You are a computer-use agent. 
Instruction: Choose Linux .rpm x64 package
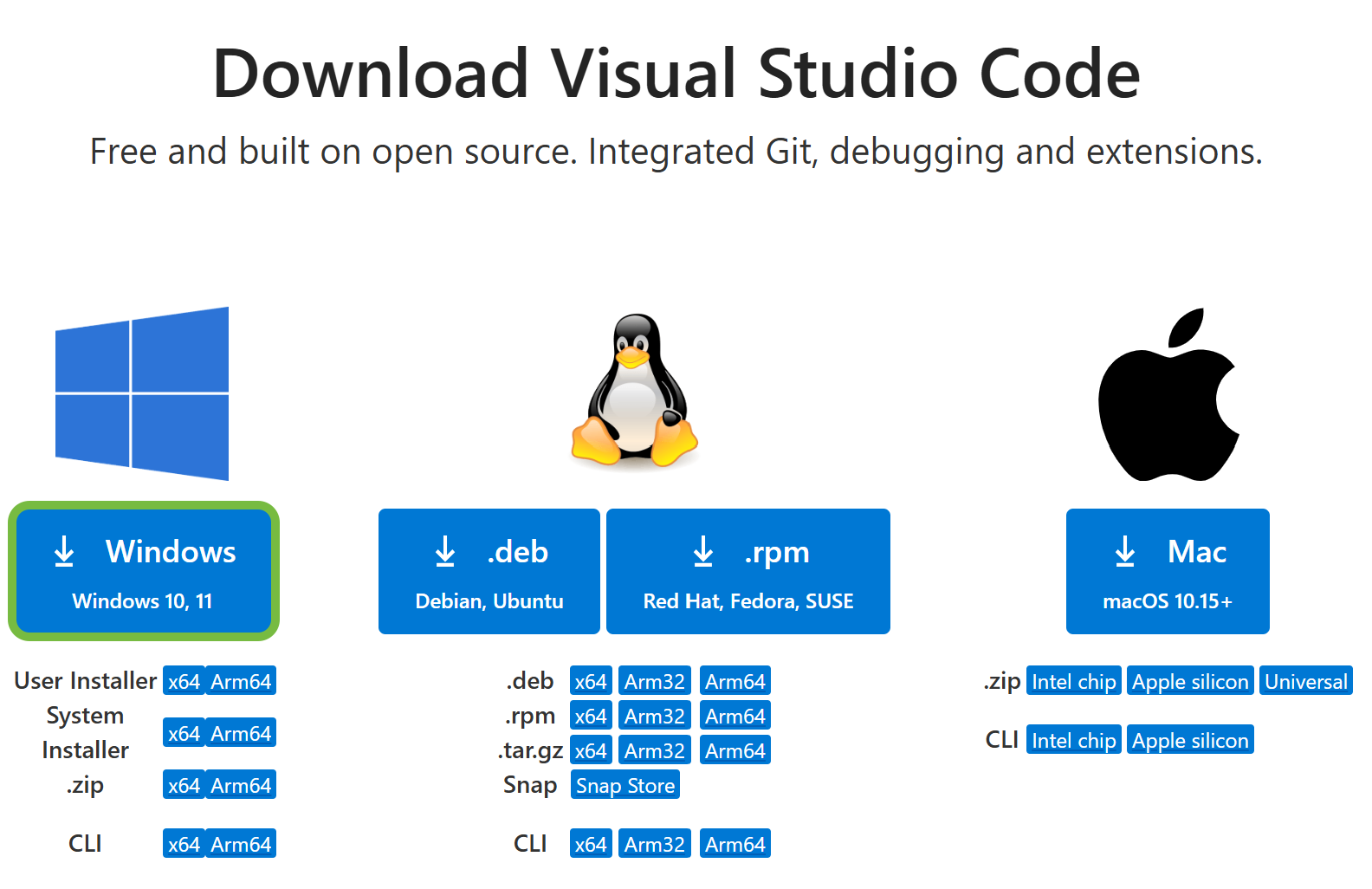pos(591,716)
